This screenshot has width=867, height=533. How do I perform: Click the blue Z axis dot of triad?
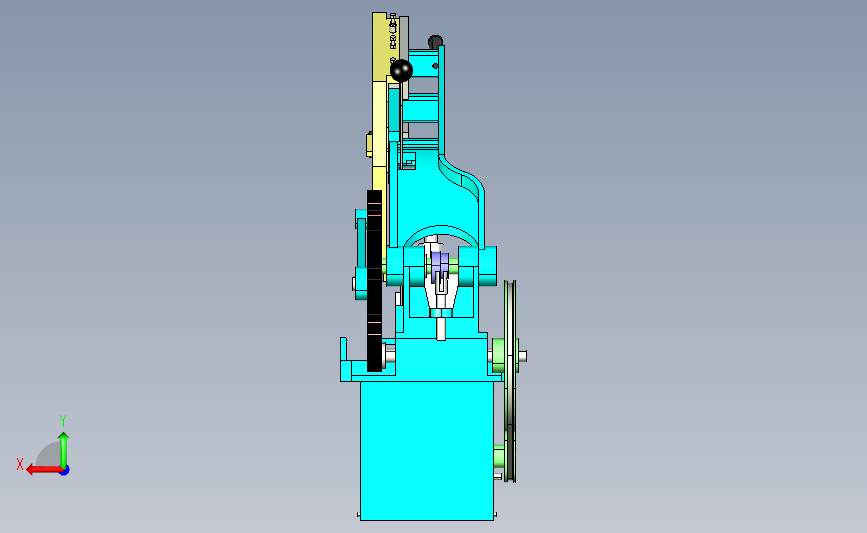click(65, 471)
